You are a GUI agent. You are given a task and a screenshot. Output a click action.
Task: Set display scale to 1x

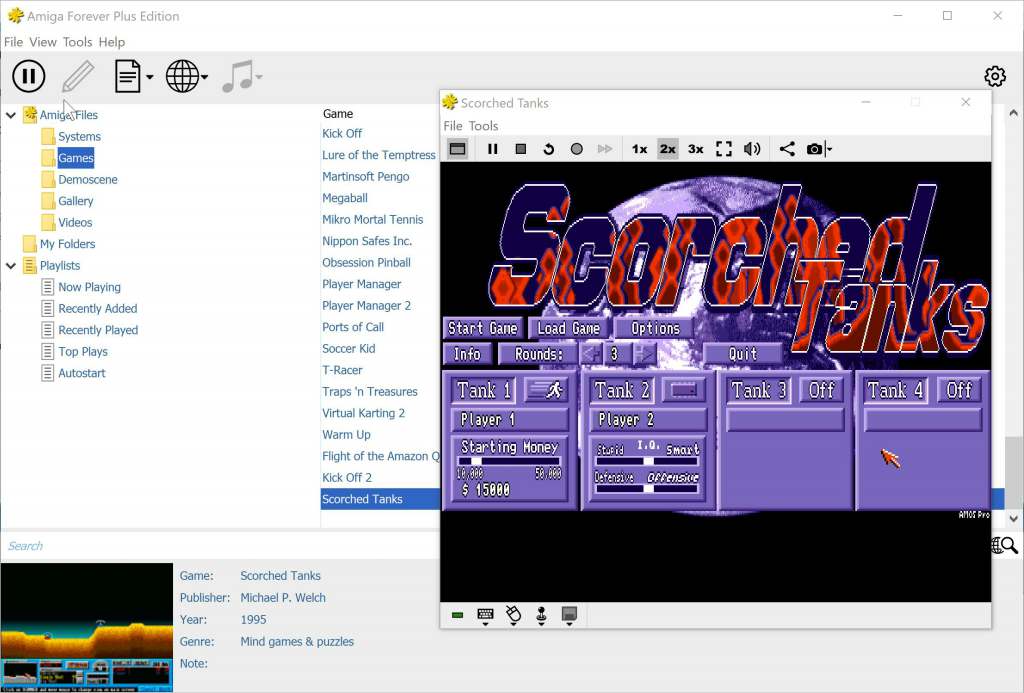639,149
